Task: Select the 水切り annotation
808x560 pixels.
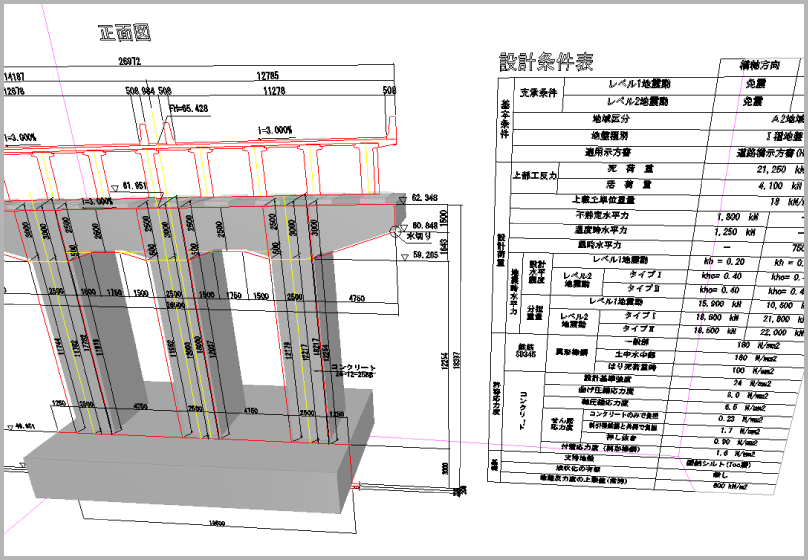Action: 419,236
